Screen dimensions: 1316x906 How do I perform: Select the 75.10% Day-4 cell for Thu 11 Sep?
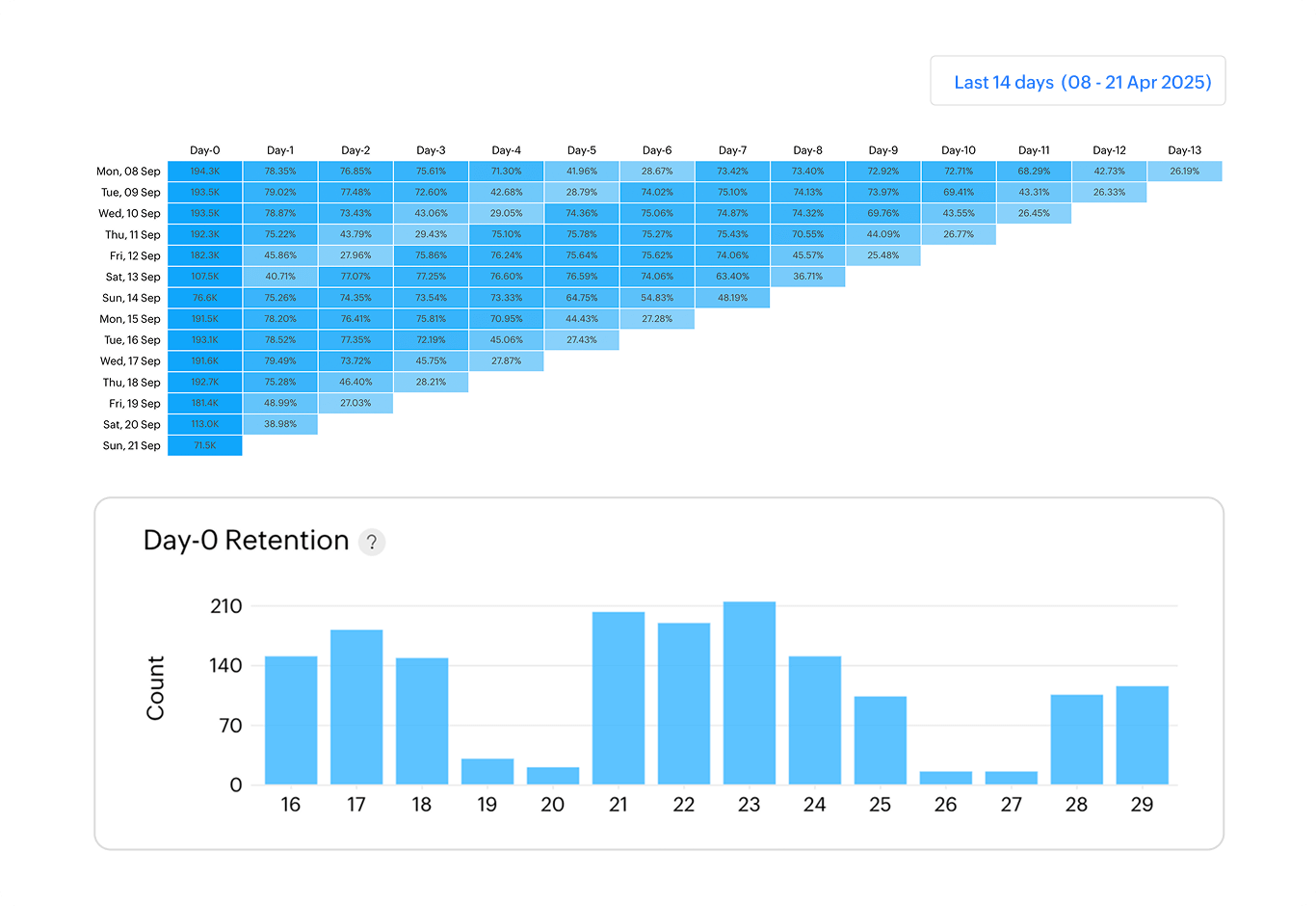click(x=506, y=234)
